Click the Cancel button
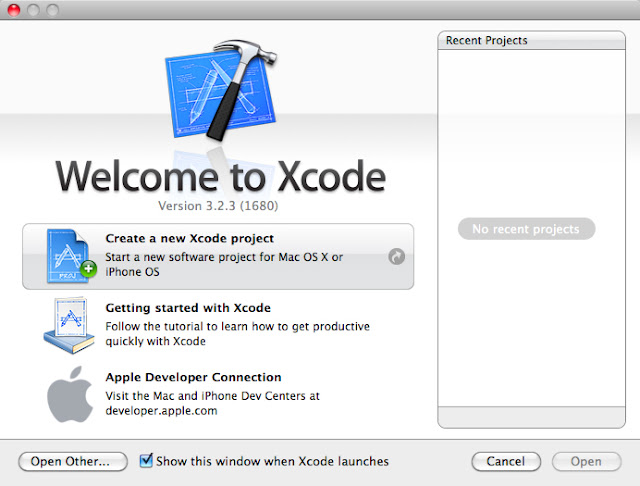 click(506, 462)
